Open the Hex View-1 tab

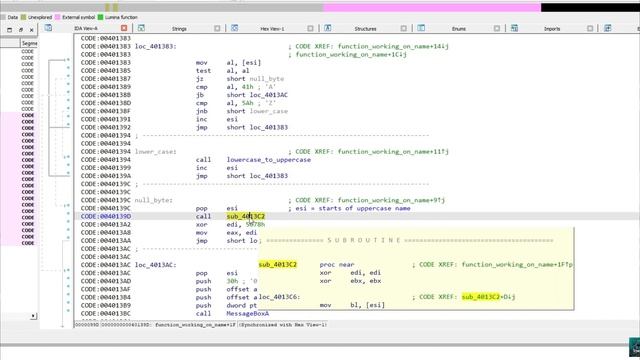click(x=272, y=29)
